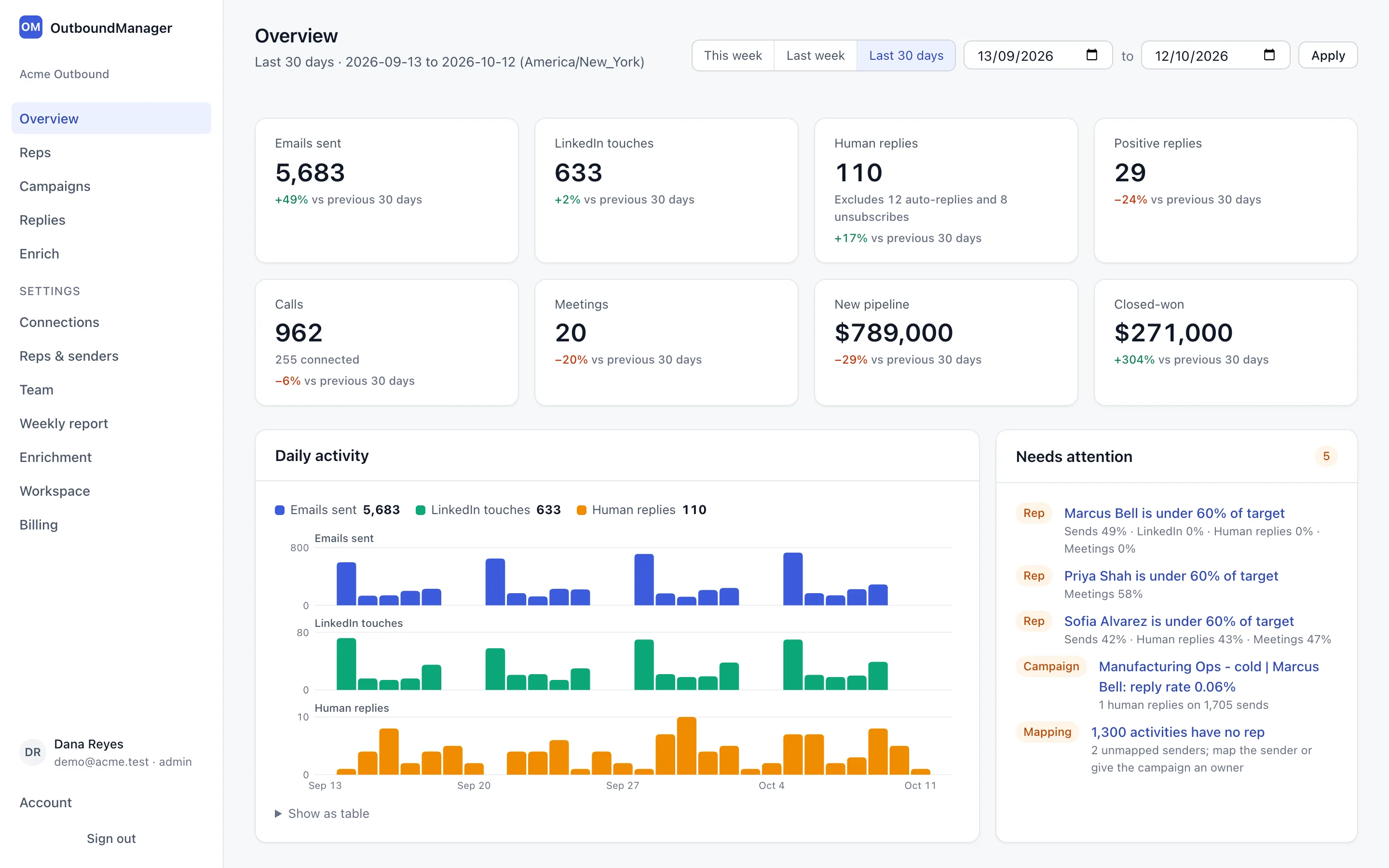This screenshot has width=1389, height=868.
Task: Click the Calls 962 card
Action: tap(386, 343)
